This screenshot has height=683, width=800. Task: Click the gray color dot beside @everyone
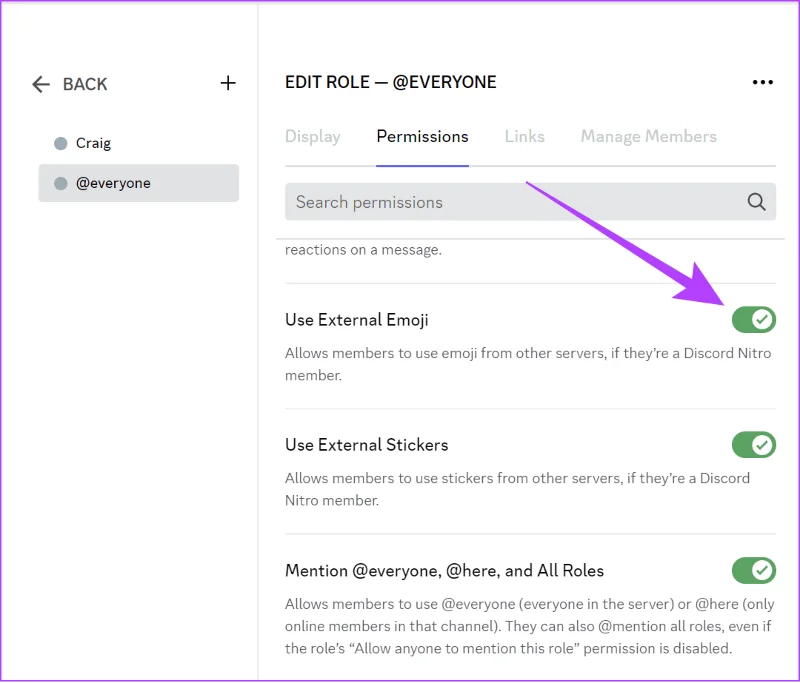click(x=61, y=183)
